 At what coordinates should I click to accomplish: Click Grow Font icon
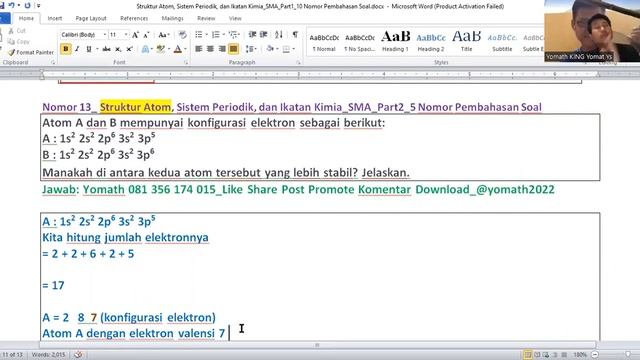point(135,35)
